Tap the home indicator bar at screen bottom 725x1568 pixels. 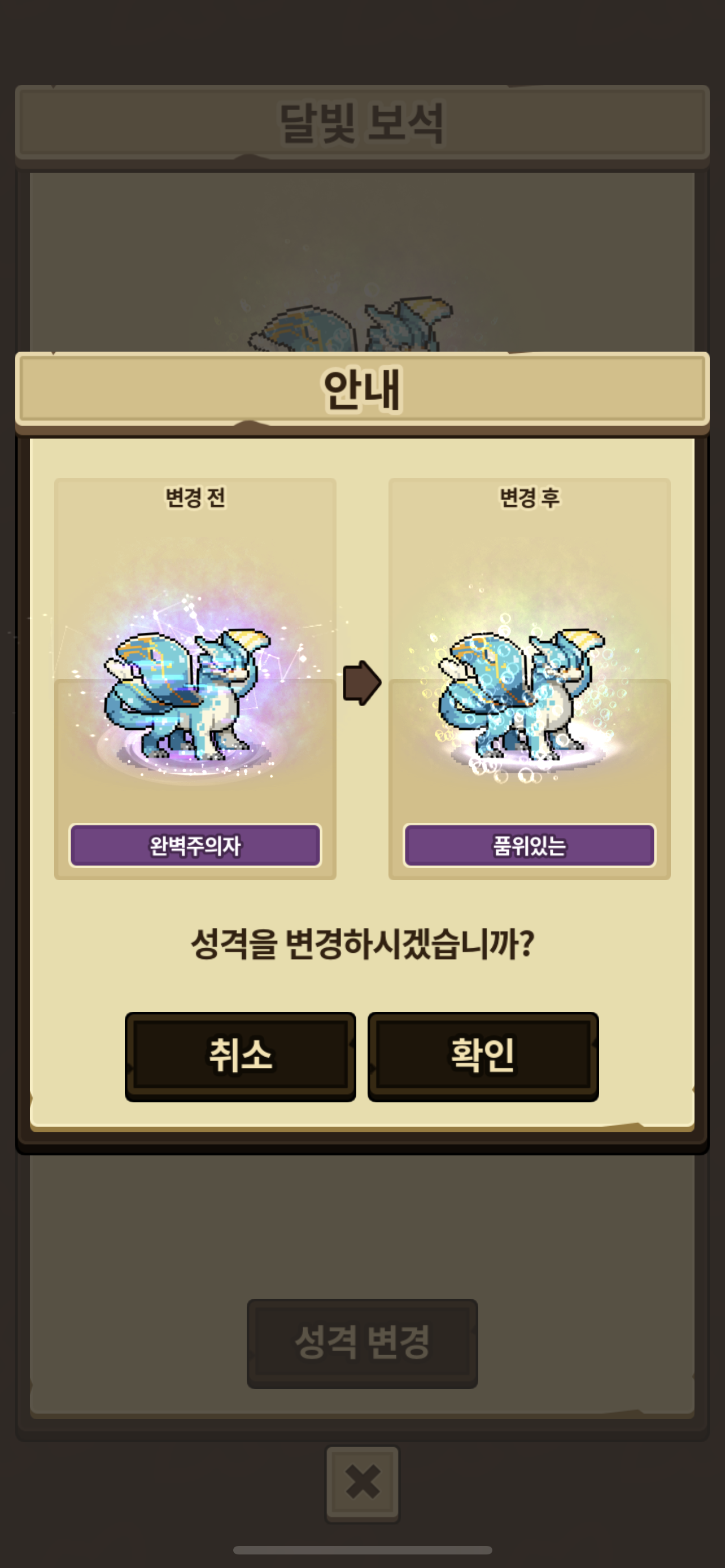tap(362, 1550)
